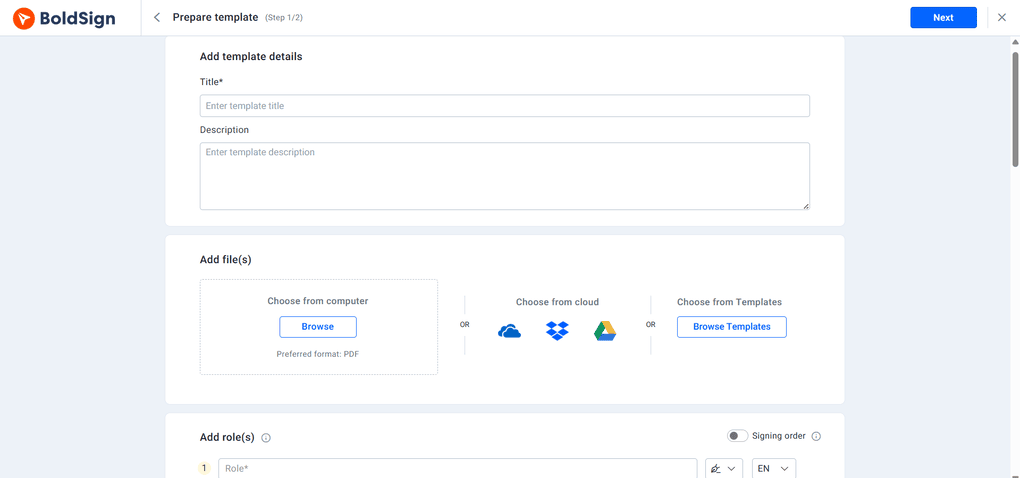Viewport: 1020px width, 478px height.
Task: Click the info icon beside Add role(s)
Action: click(266, 438)
